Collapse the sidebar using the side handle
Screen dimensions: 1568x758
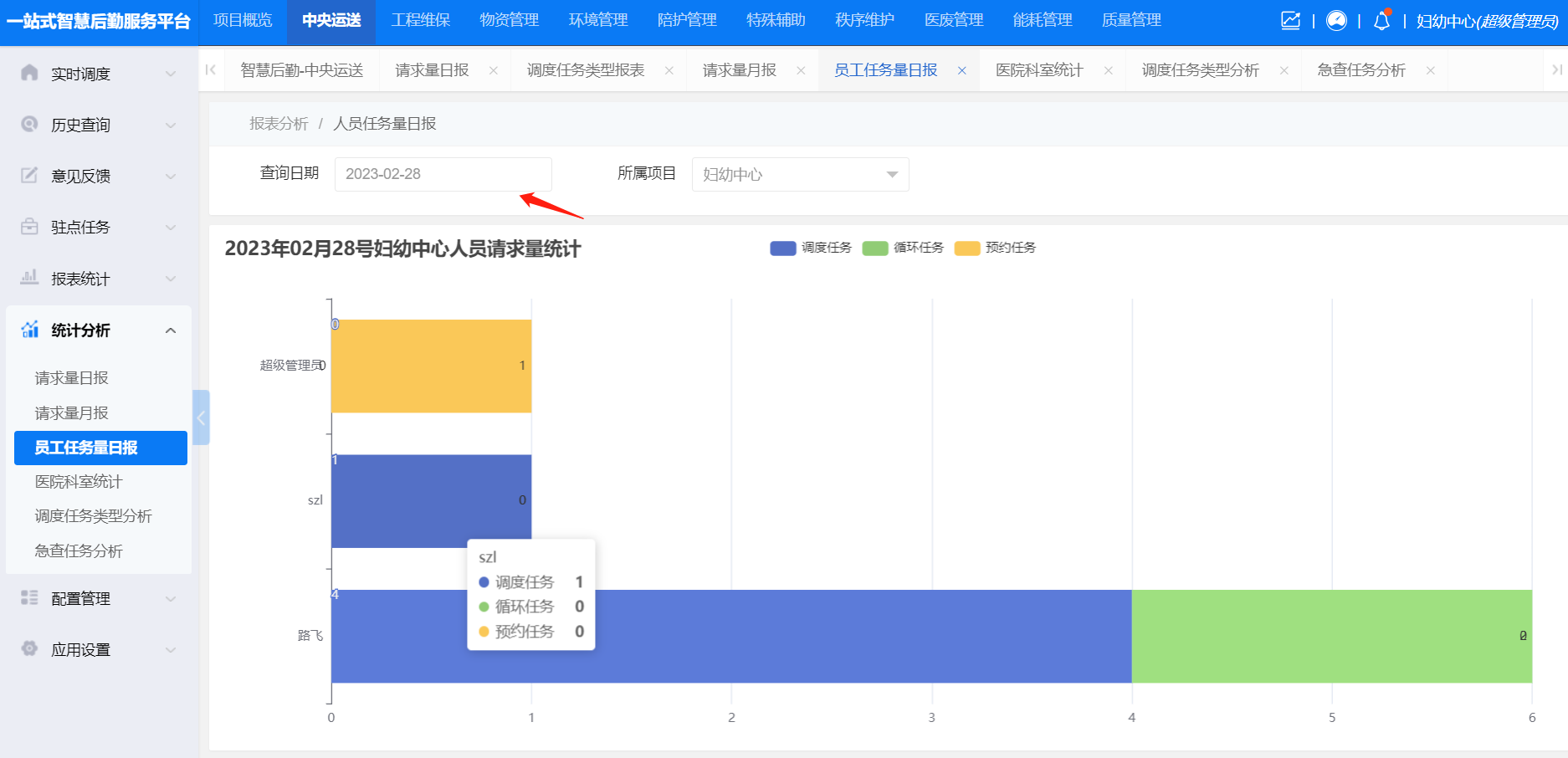click(x=201, y=417)
